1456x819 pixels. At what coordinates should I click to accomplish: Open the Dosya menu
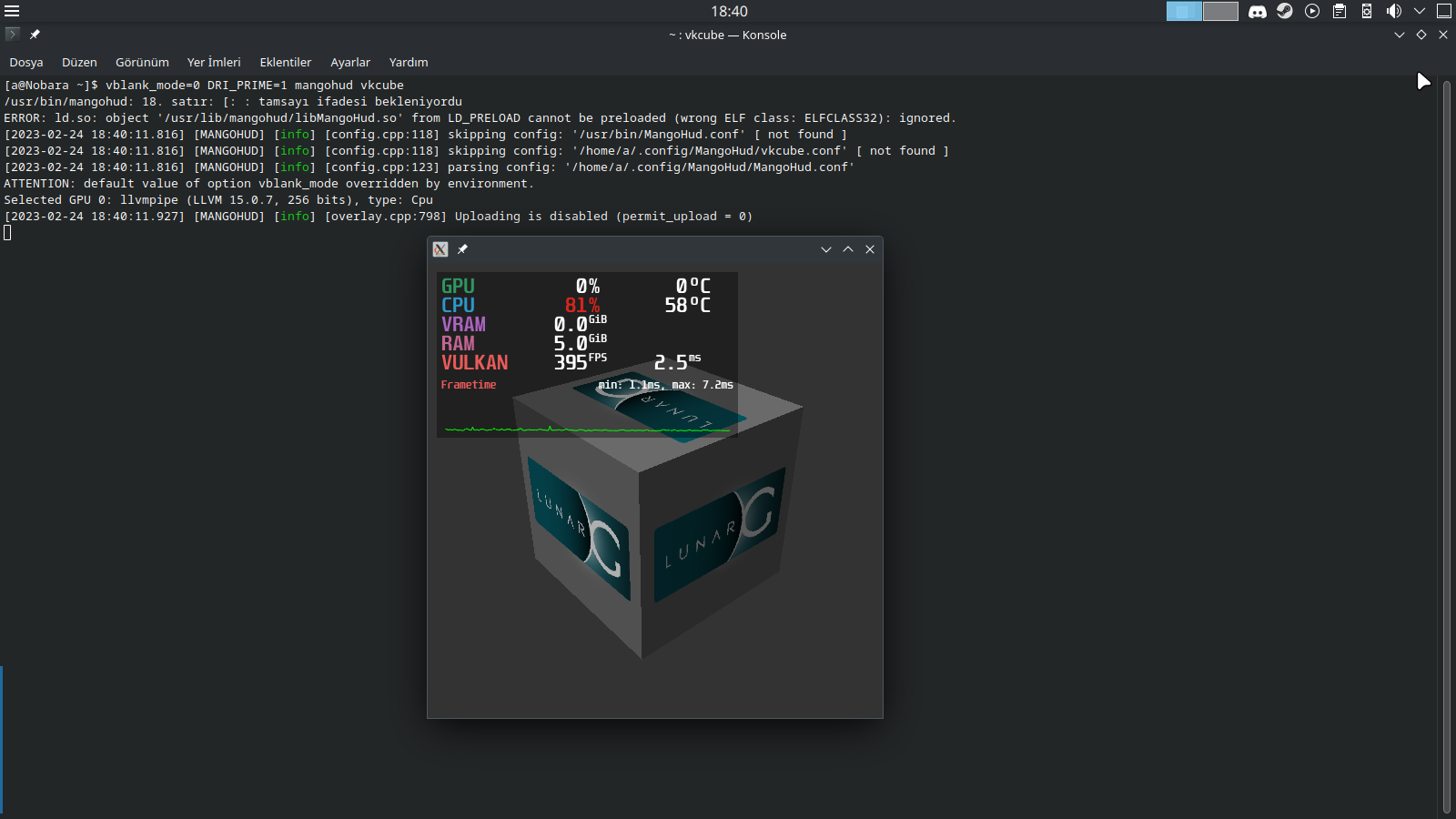[x=26, y=63]
